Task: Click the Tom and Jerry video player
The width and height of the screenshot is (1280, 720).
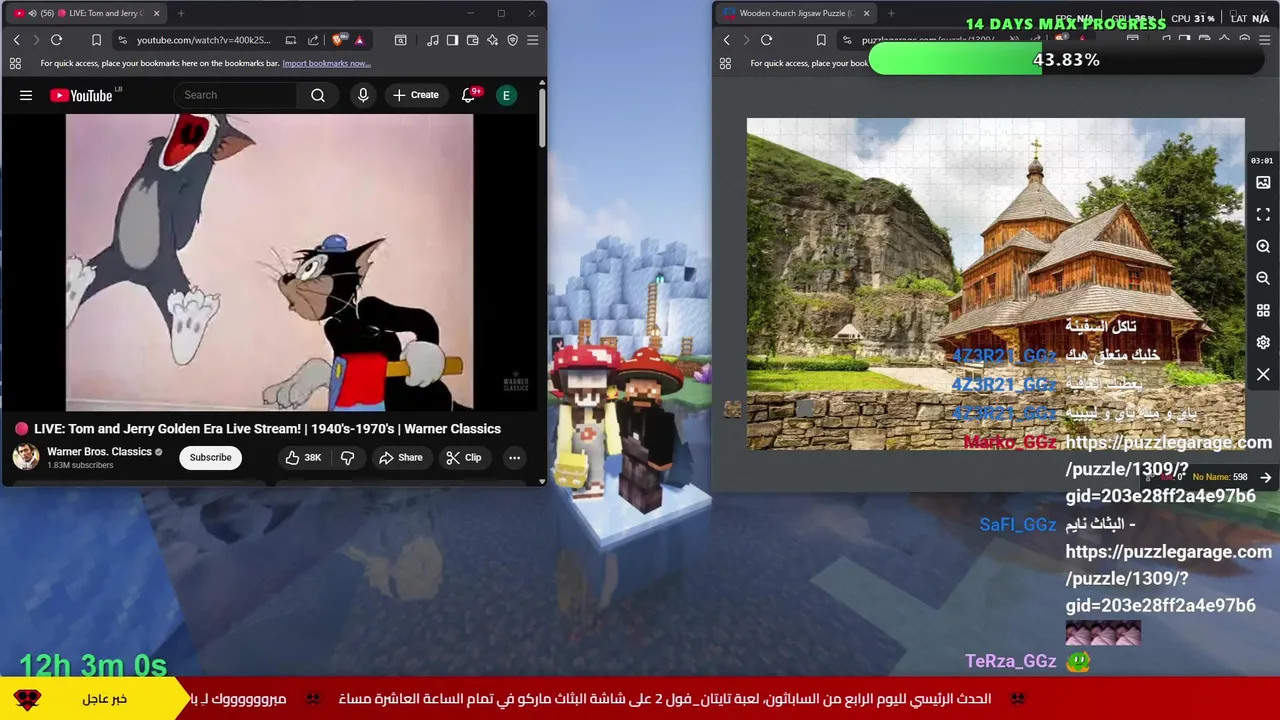Action: point(269,262)
